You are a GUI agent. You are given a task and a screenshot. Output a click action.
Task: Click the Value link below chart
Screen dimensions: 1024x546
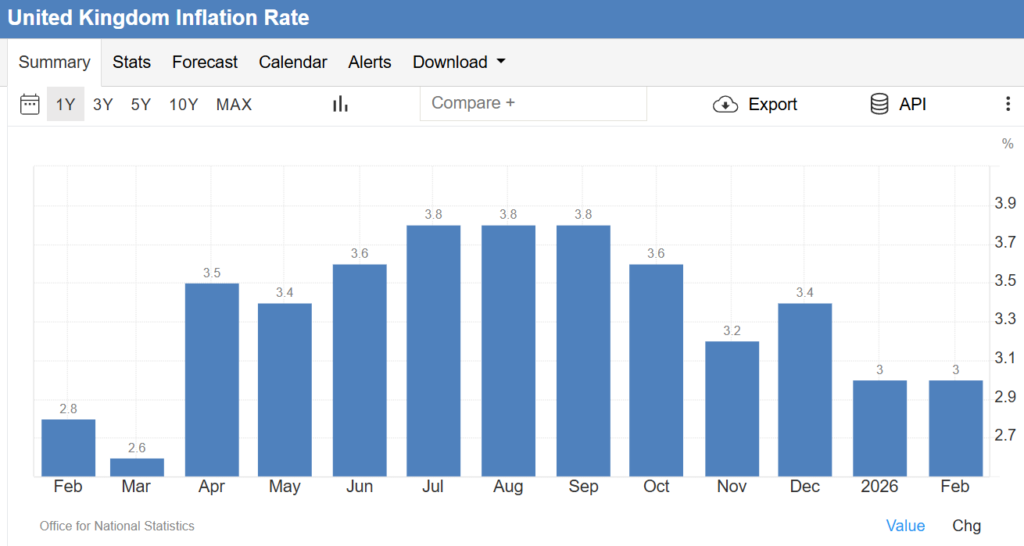(x=905, y=526)
